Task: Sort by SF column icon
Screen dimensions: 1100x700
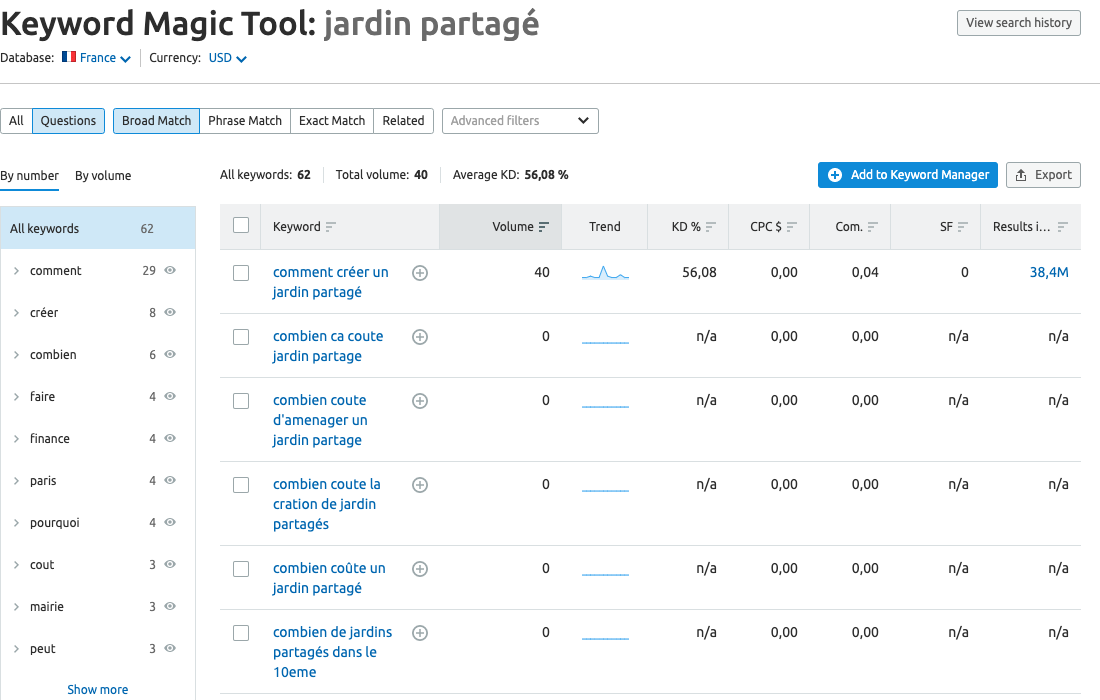Action: (x=962, y=227)
